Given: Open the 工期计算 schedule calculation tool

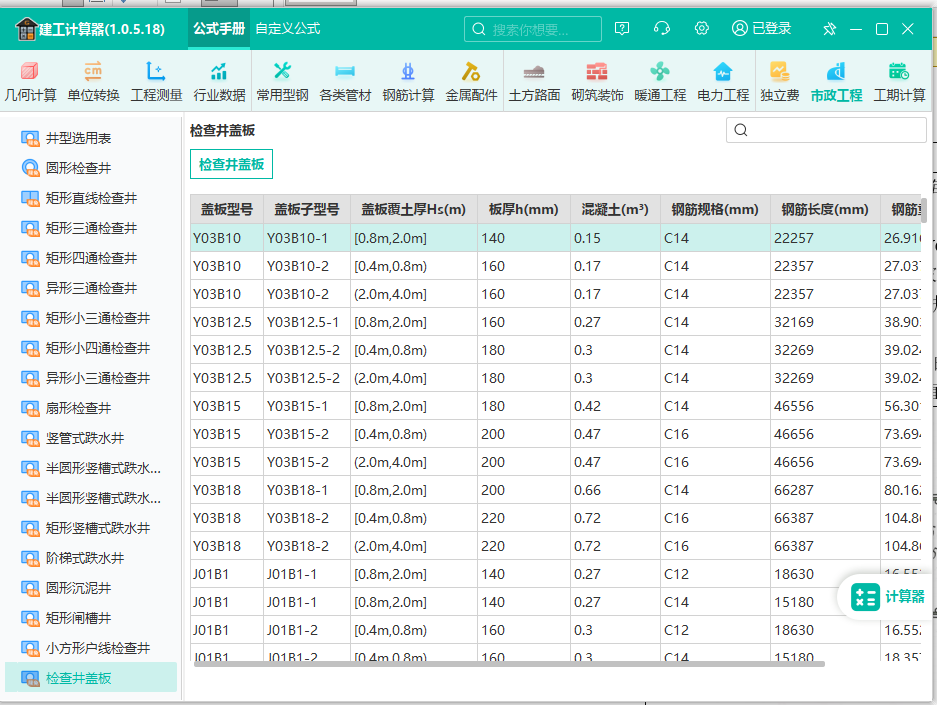Looking at the screenshot, I should (899, 82).
